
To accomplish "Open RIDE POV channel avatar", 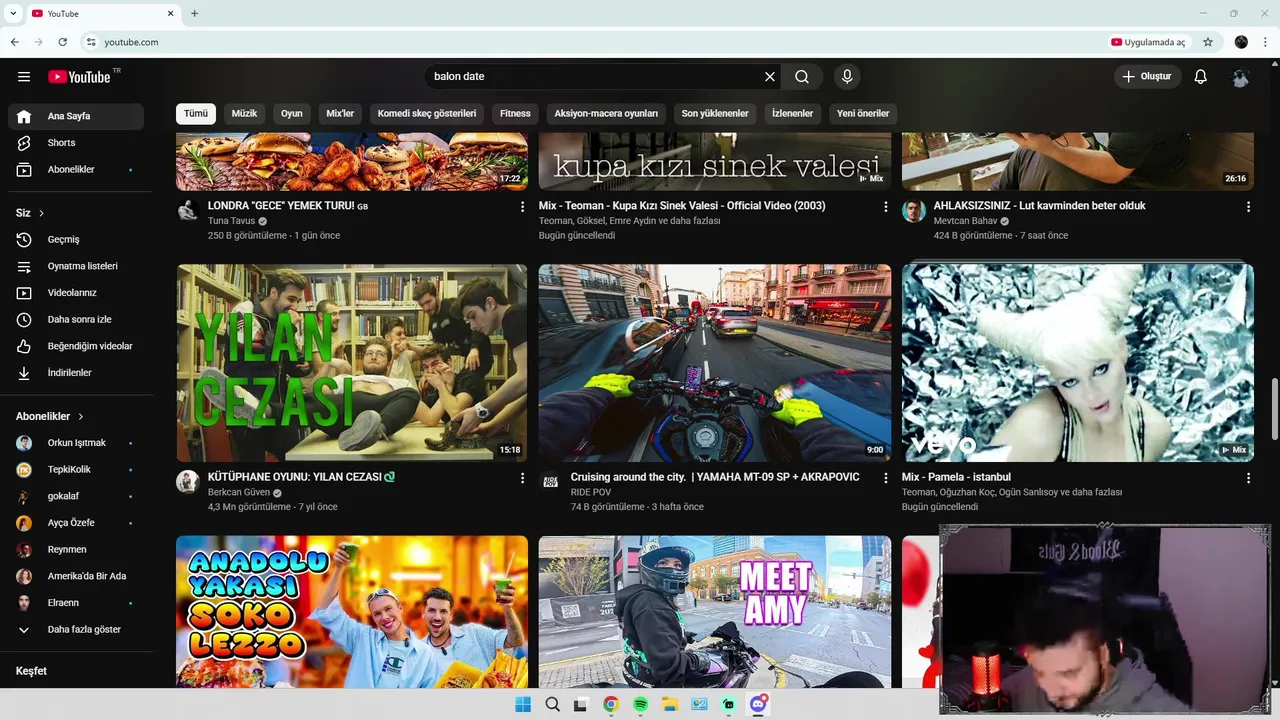I will click(550, 482).
